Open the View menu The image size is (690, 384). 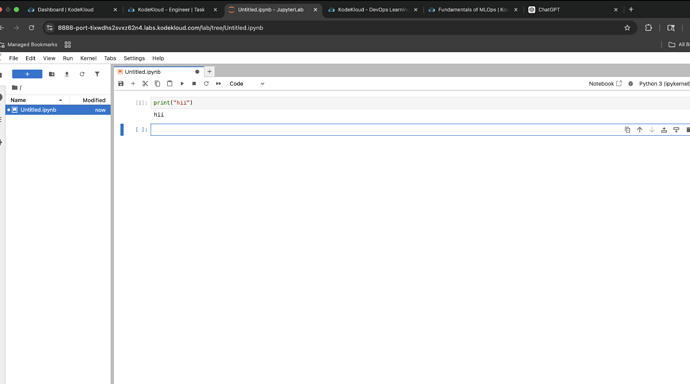coord(49,58)
